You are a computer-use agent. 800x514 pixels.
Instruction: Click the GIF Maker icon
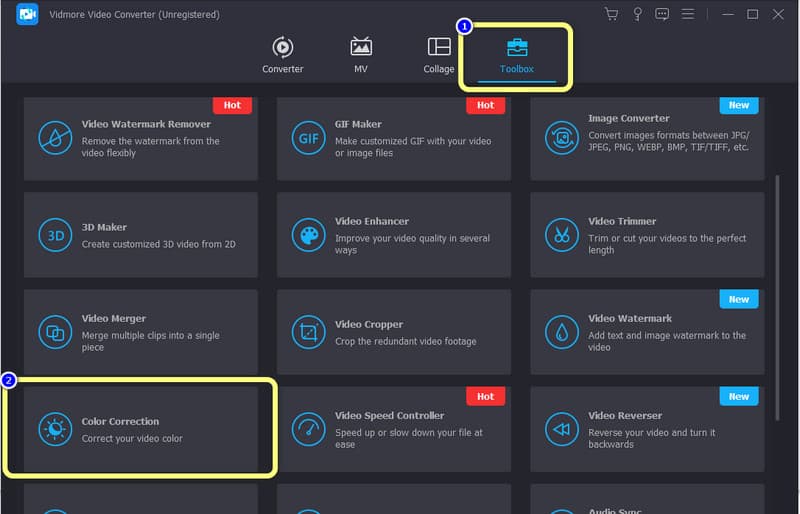pyautogui.click(x=307, y=137)
